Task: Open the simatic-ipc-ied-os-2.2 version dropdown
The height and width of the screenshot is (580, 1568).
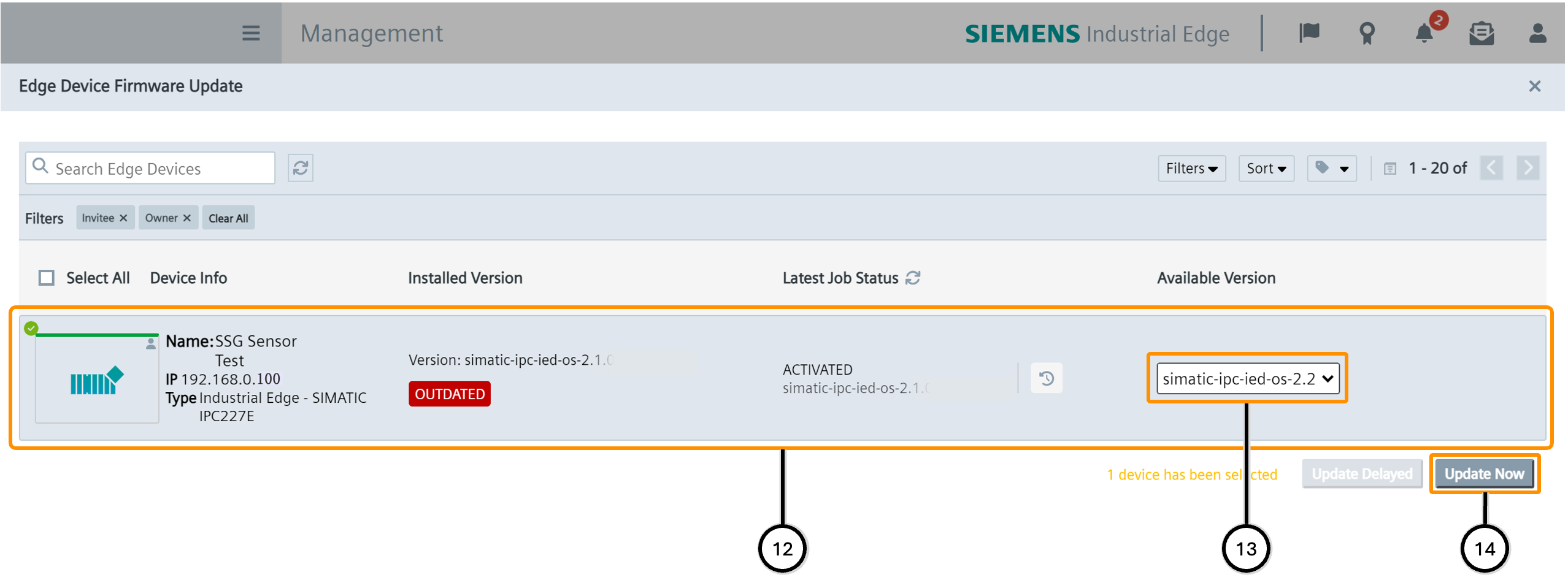Action: pyautogui.click(x=1248, y=379)
